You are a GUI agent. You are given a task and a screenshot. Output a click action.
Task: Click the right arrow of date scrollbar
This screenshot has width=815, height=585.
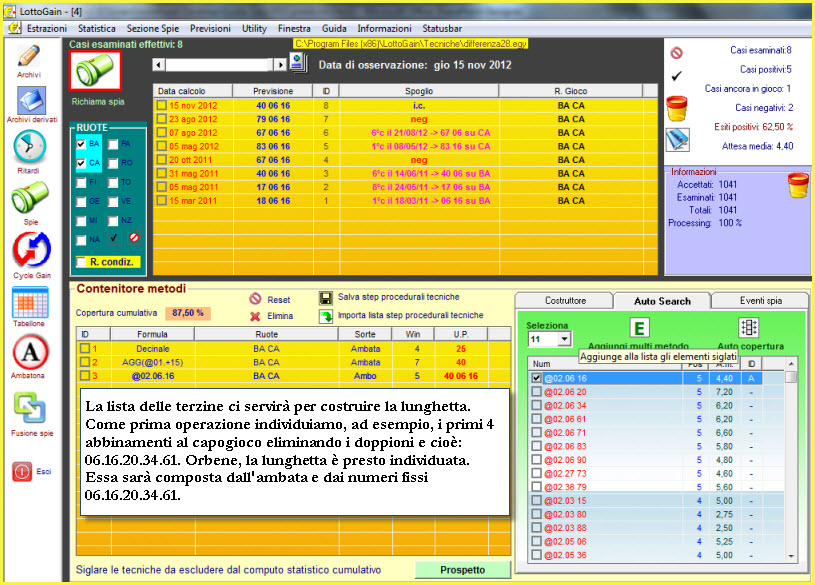click(280, 64)
